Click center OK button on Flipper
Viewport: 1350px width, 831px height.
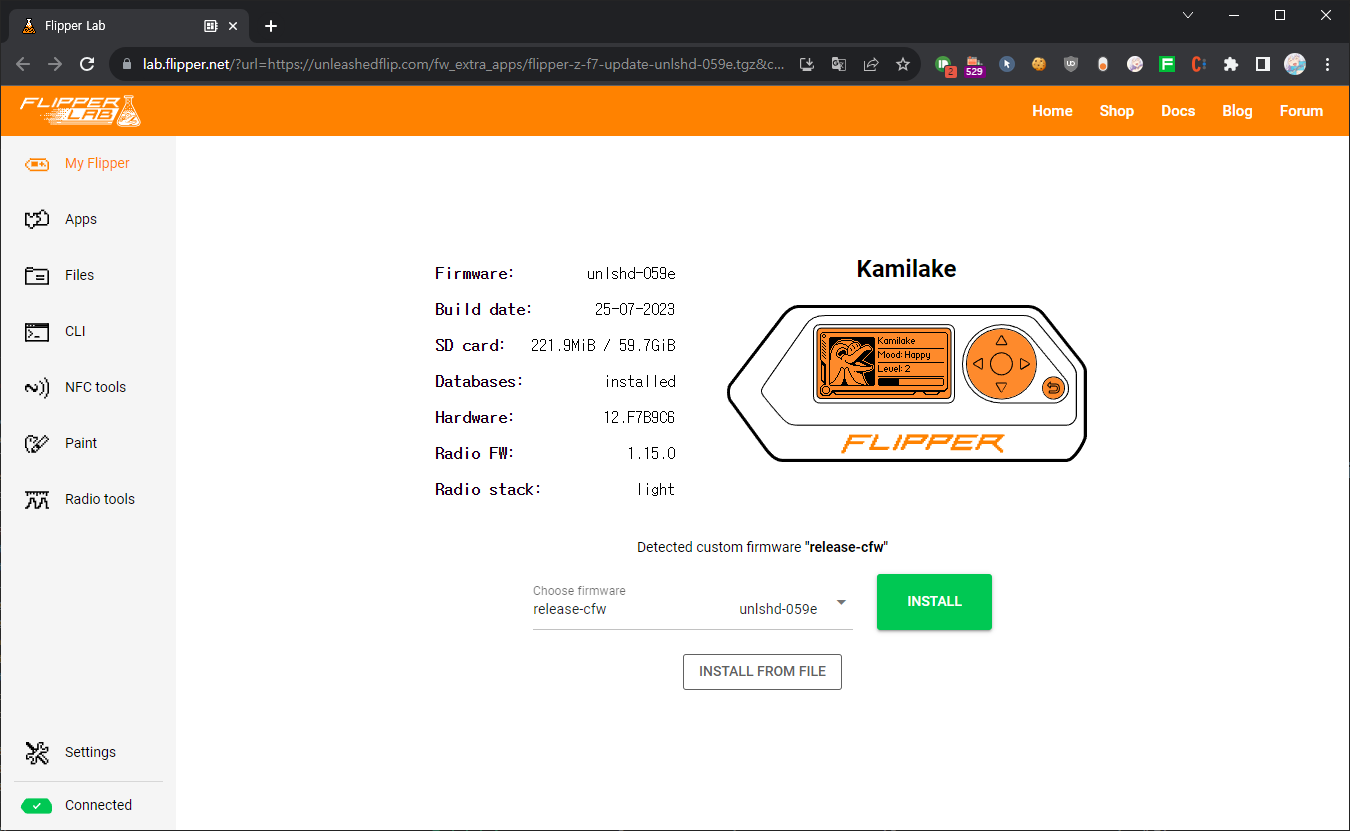[1001, 364]
